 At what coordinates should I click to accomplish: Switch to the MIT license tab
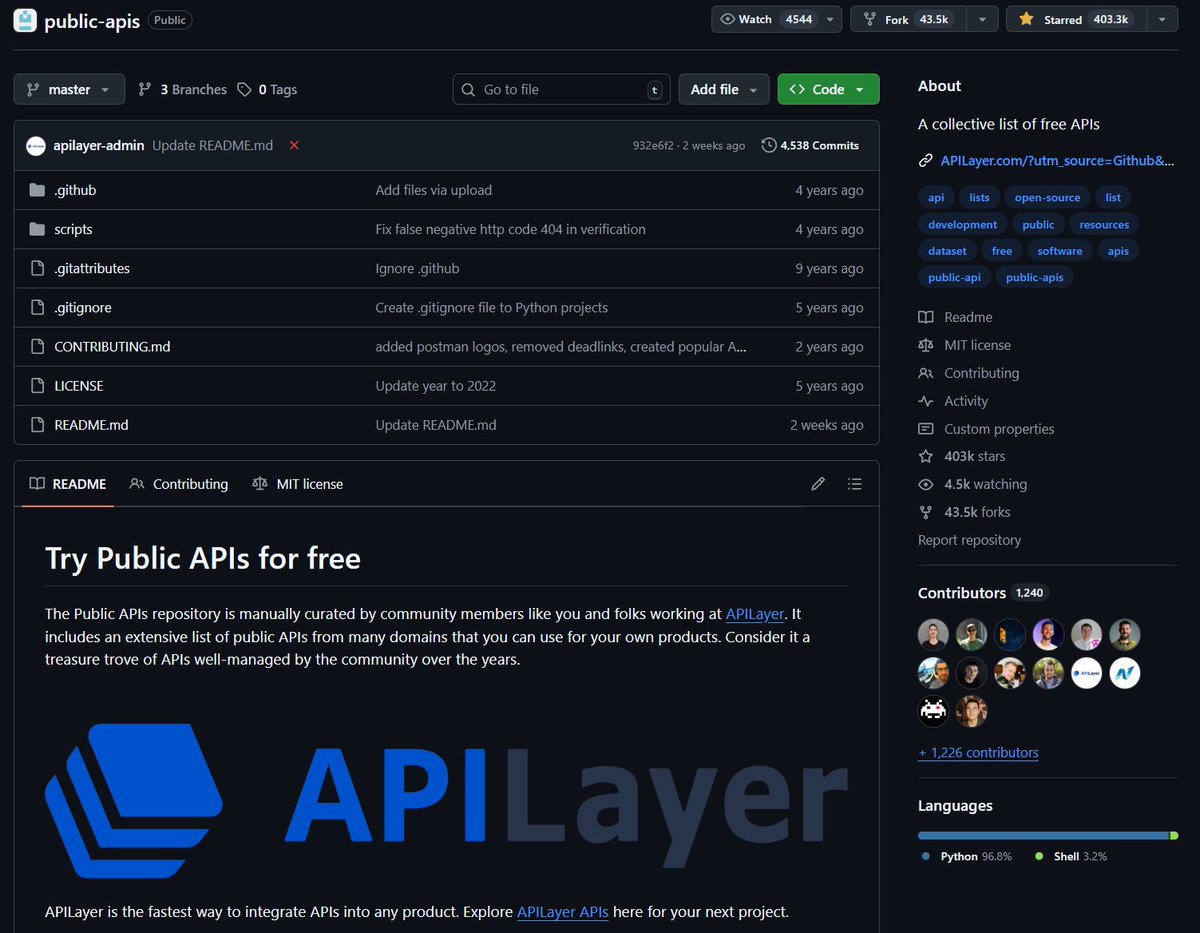[297, 484]
